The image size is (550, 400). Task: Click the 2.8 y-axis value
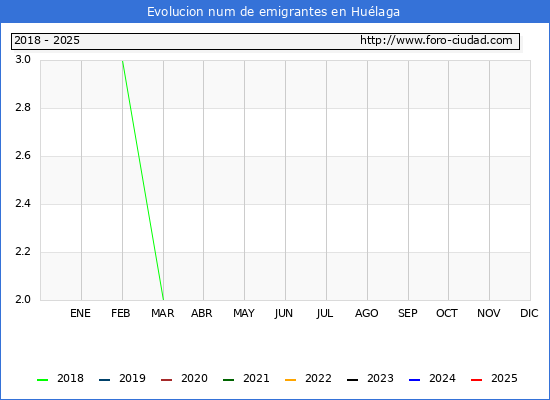point(23,108)
